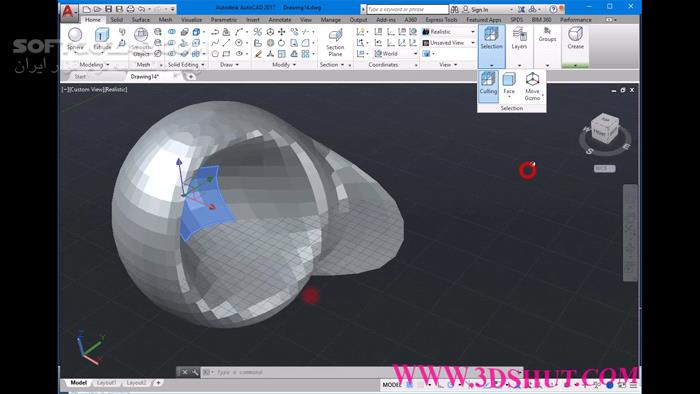Switch to the Mesh ribbon tab
This screenshot has width=700, height=394.
click(x=165, y=20)
